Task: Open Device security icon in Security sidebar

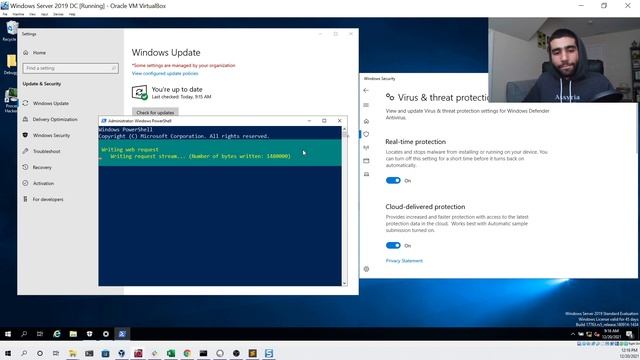Action: click(366, 174)
